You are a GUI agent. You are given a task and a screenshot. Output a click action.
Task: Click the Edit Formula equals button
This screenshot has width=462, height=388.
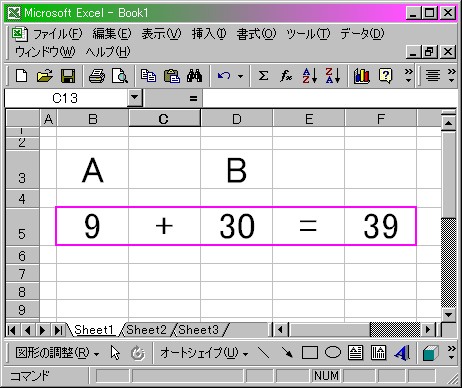193,98
